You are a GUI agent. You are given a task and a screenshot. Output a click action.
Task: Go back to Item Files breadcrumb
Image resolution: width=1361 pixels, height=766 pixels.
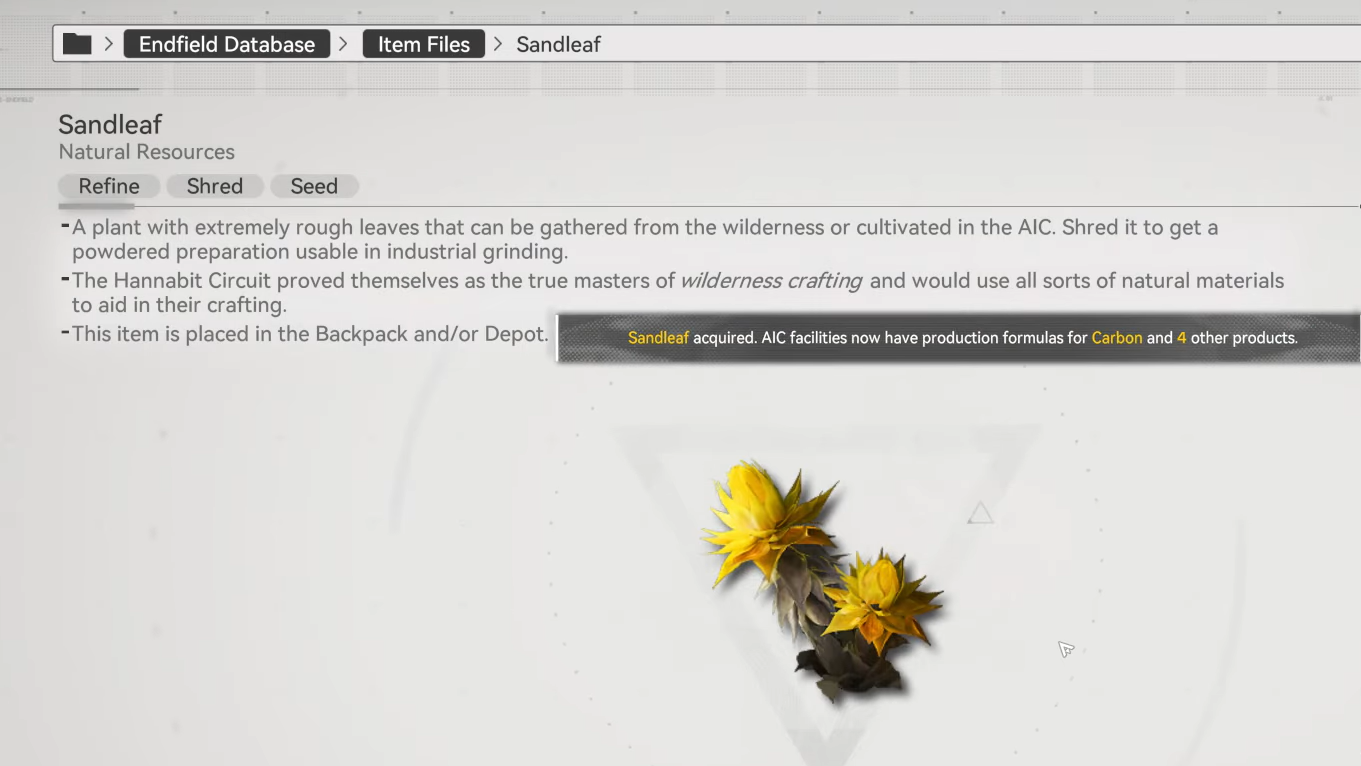pyautogui.click(x=423, y=44)
